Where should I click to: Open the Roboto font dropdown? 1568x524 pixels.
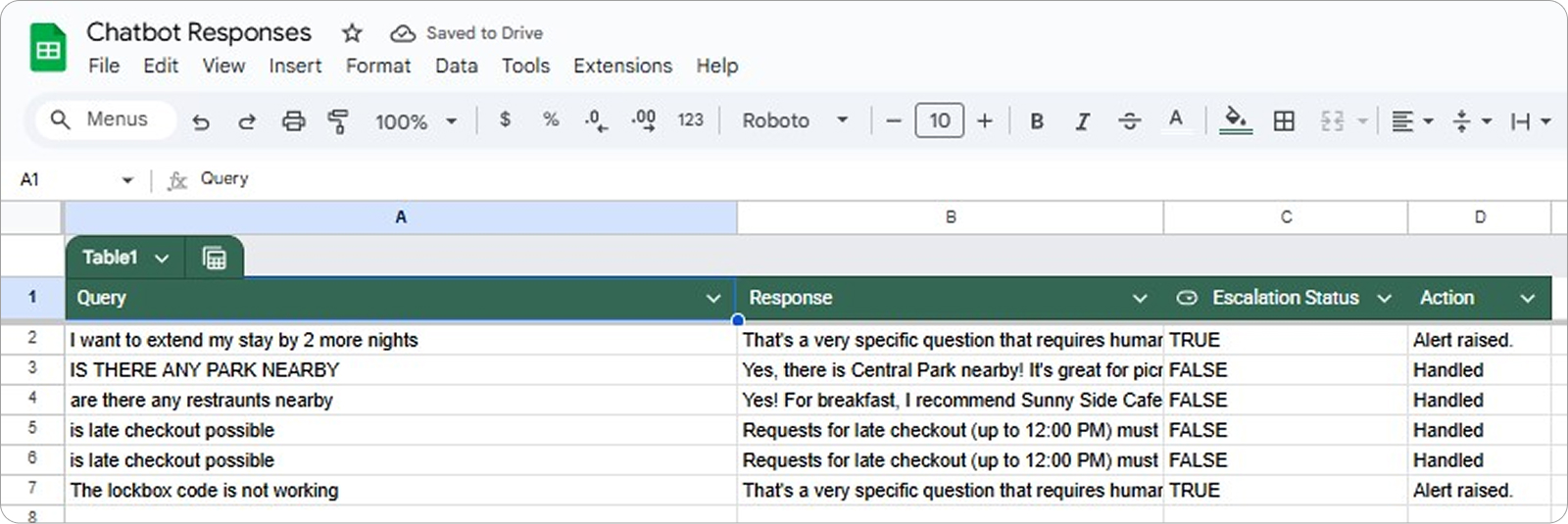coord(795,120)
